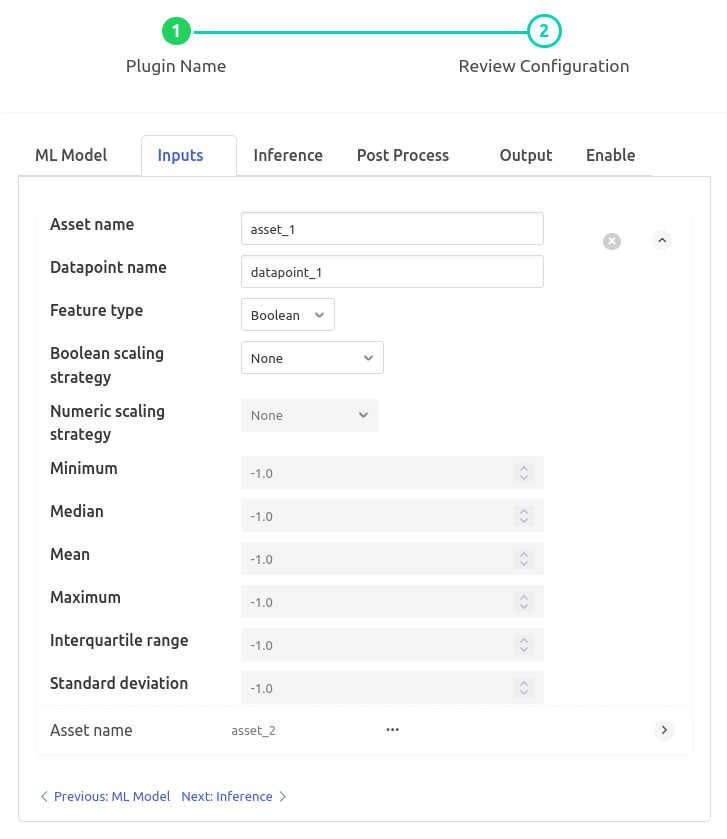Click the Asset name input field
This screenshot has height=839, width=727.
pyautogui.click(x=392, y=229)
